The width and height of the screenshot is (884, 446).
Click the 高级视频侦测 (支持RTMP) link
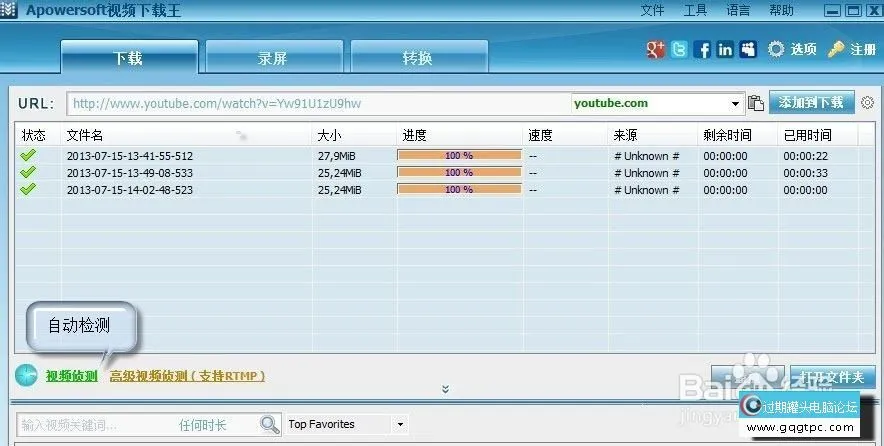(187, 376)
